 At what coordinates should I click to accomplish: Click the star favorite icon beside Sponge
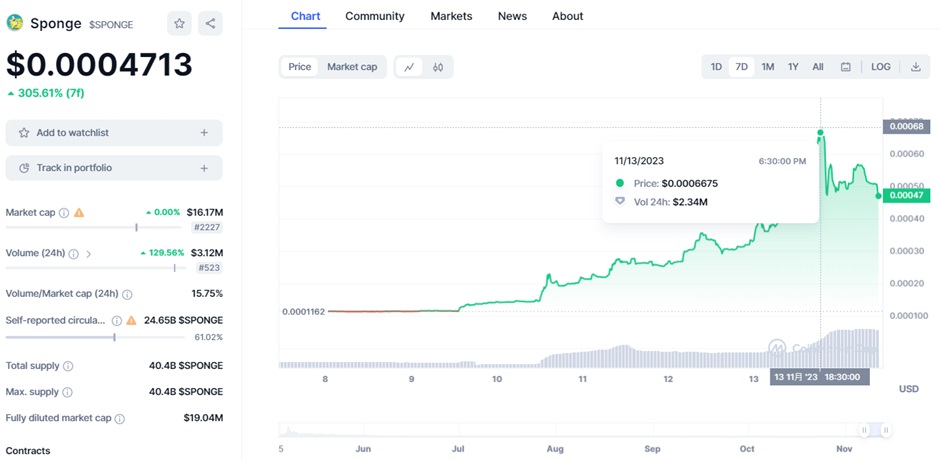point(179,23)
